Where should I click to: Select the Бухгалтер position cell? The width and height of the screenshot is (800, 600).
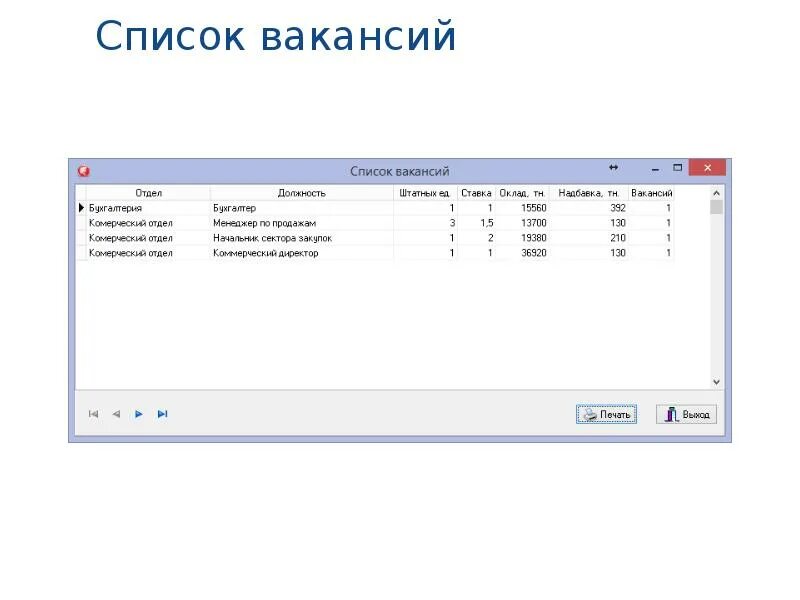coord(302,208)
